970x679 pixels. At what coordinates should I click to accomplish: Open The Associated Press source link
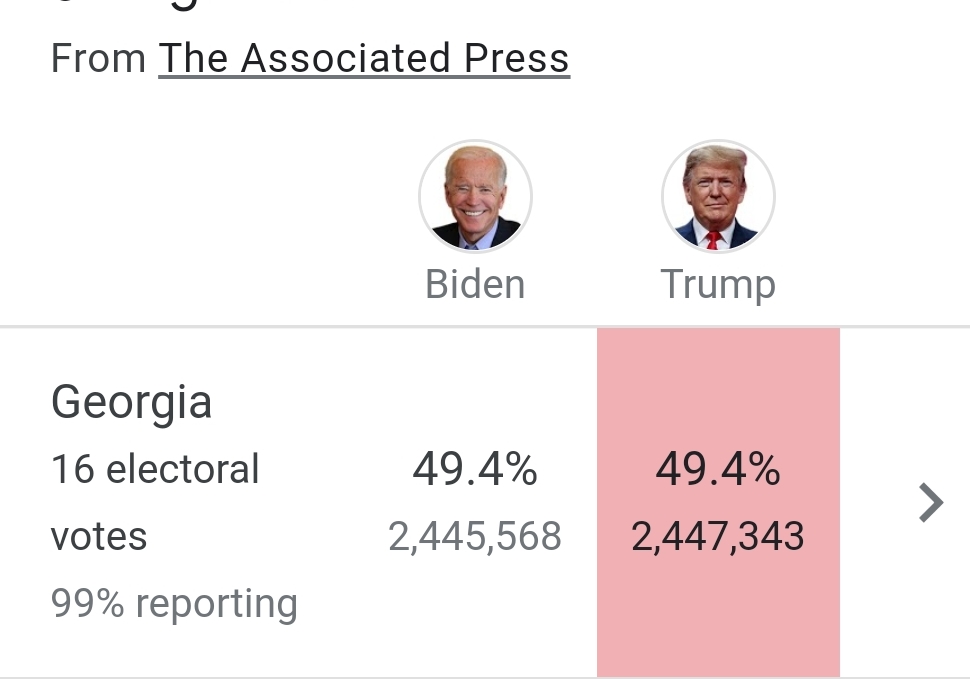coord(364,59)
